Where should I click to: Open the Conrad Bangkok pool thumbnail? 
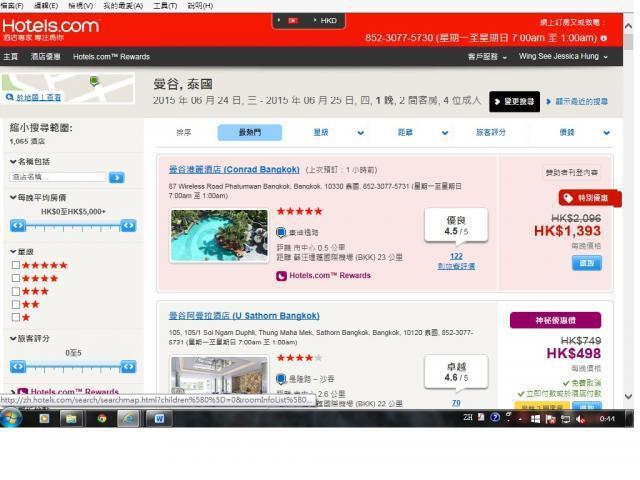(x=219, y=236)
